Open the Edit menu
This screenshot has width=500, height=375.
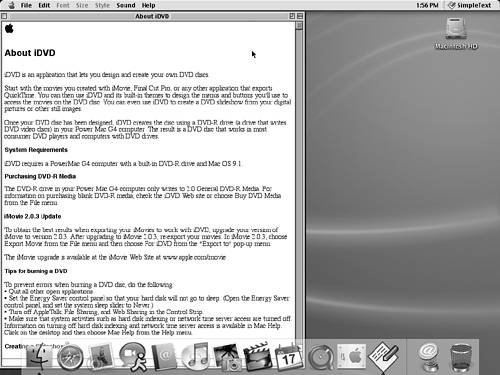tap(44, 5)
